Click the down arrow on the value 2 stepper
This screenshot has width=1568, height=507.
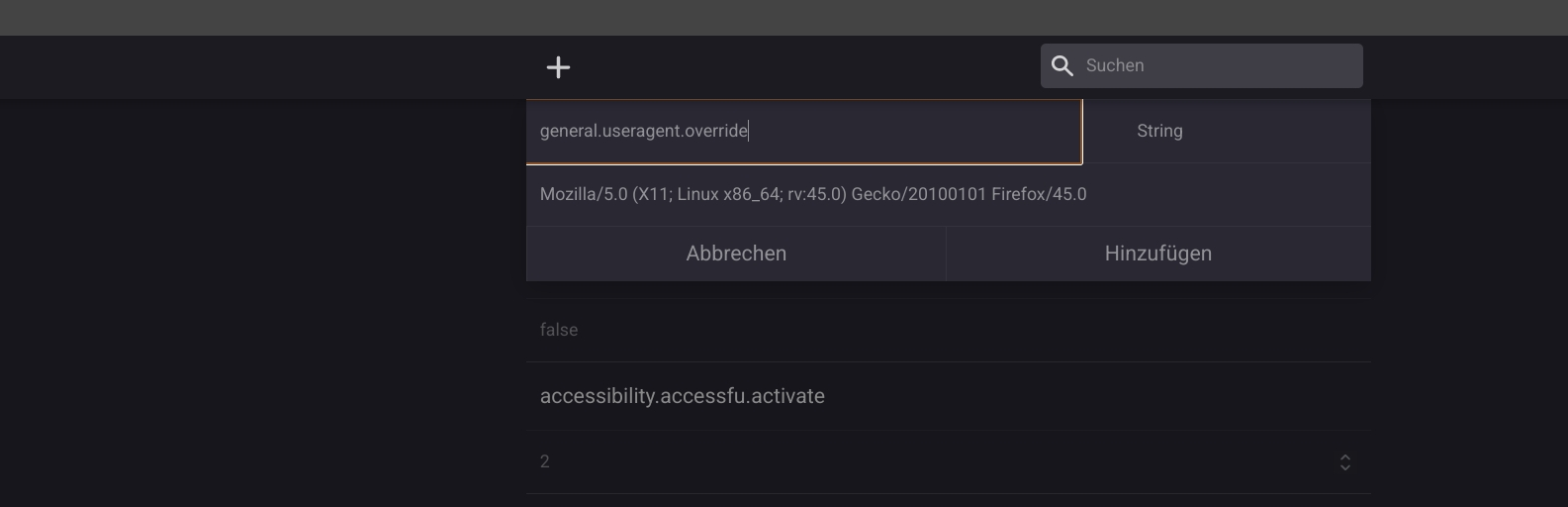[1345, 467]
